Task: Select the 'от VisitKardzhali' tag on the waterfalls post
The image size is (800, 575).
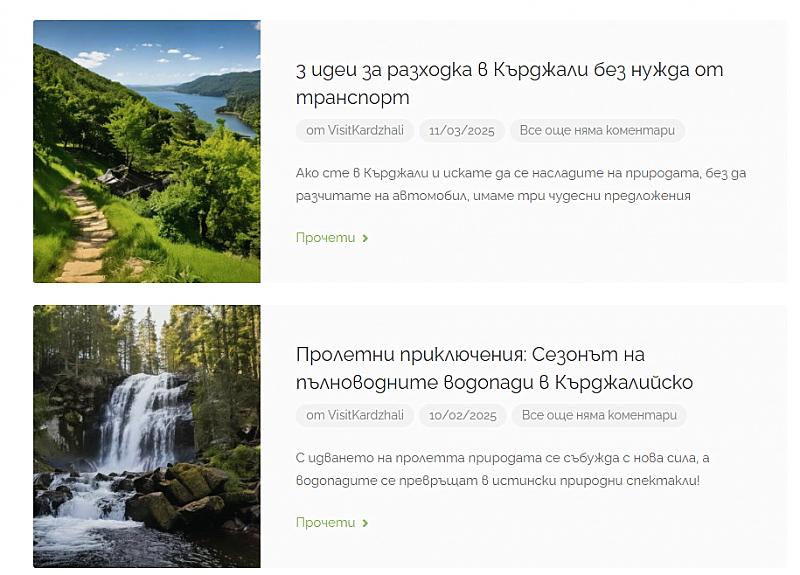Action: (x=355, y=415)
